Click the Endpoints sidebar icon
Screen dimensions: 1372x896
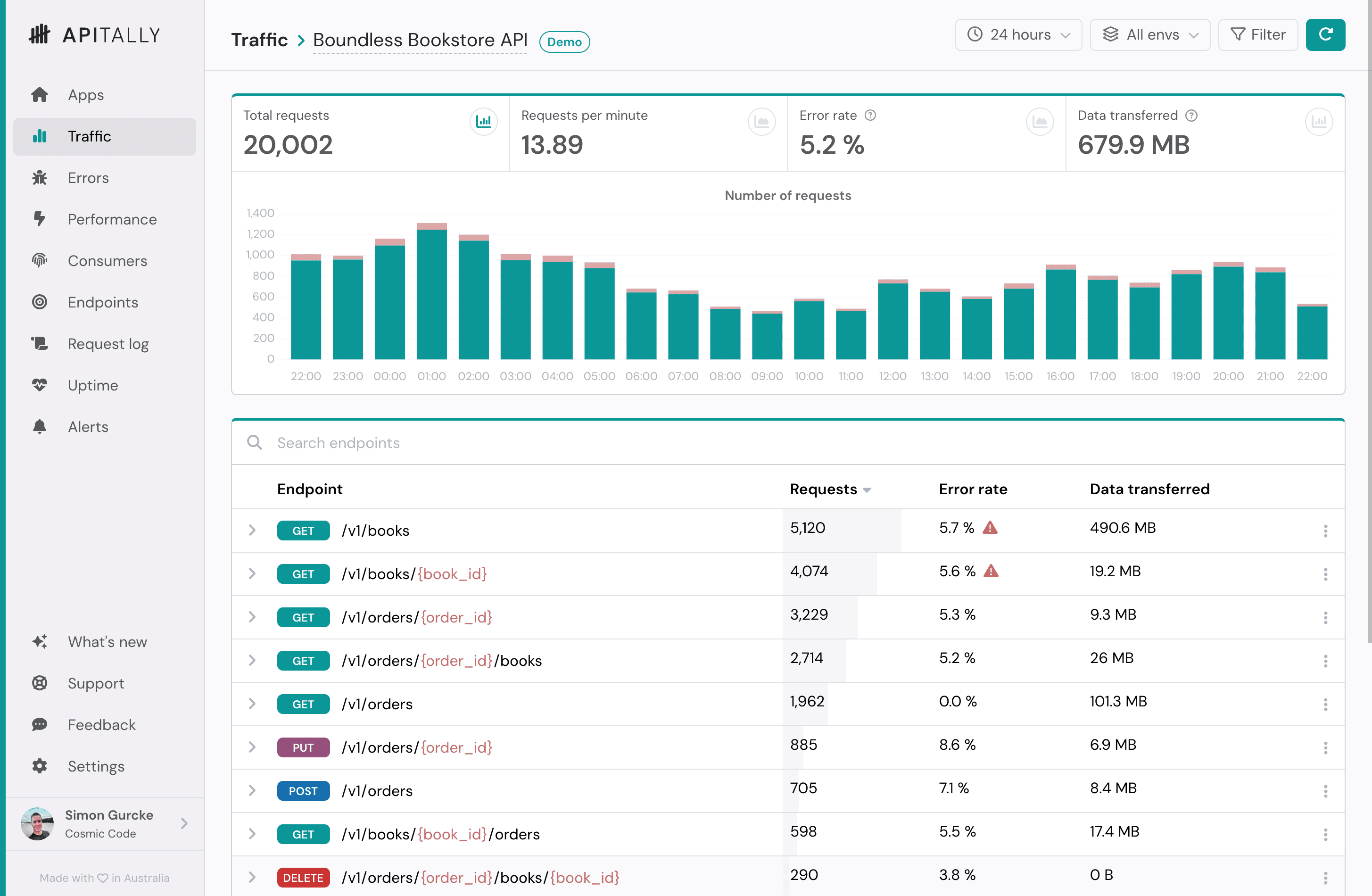(x=39, y=301)
